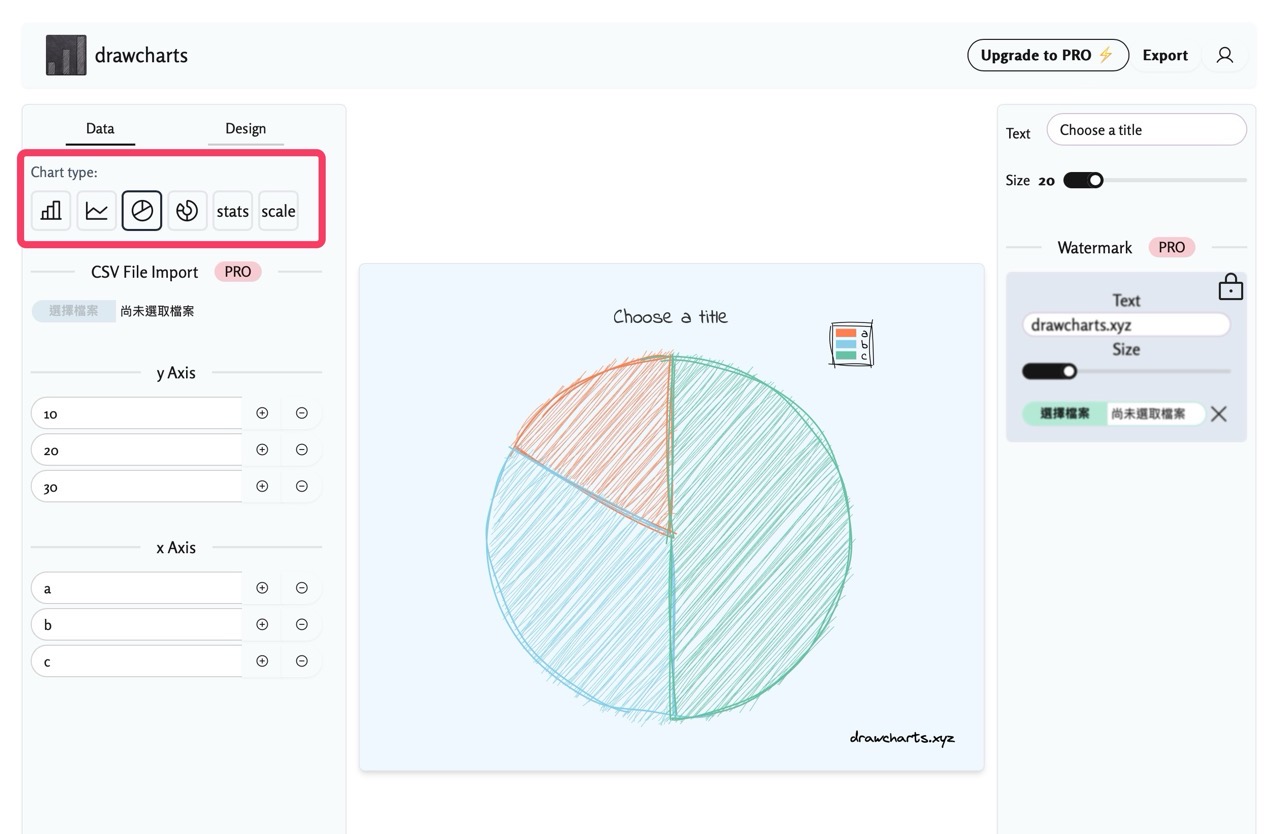This screenshot has height=834, width=1280.
Task: Click the drawcharts brand name text
Action: [141, 55]
